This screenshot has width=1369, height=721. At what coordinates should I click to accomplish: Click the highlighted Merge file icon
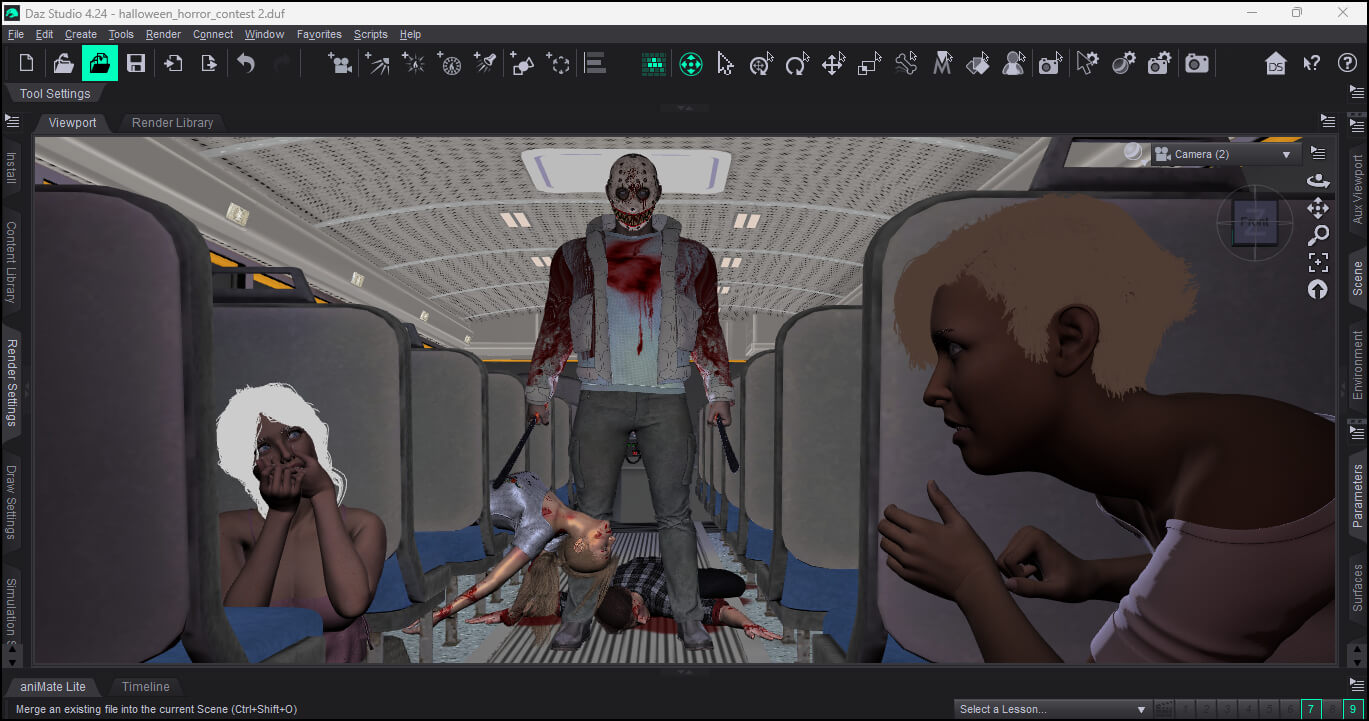click(x=100, y=64)
